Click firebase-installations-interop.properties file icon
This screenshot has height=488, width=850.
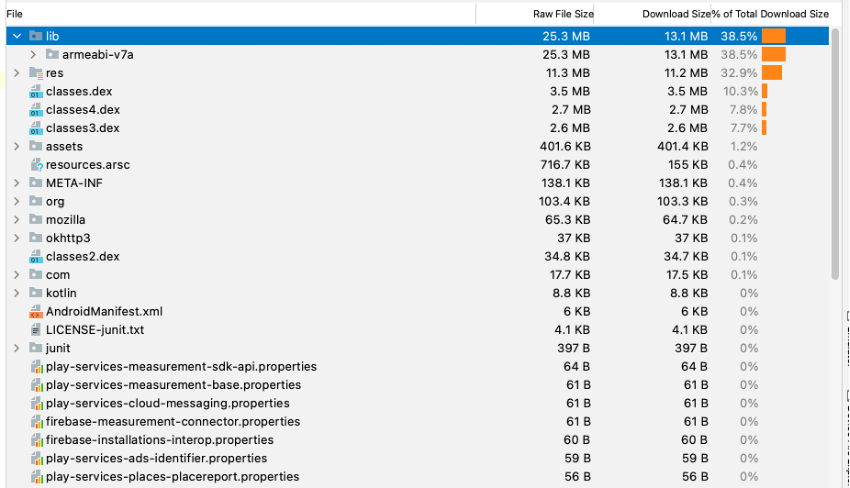pos(36,440)
